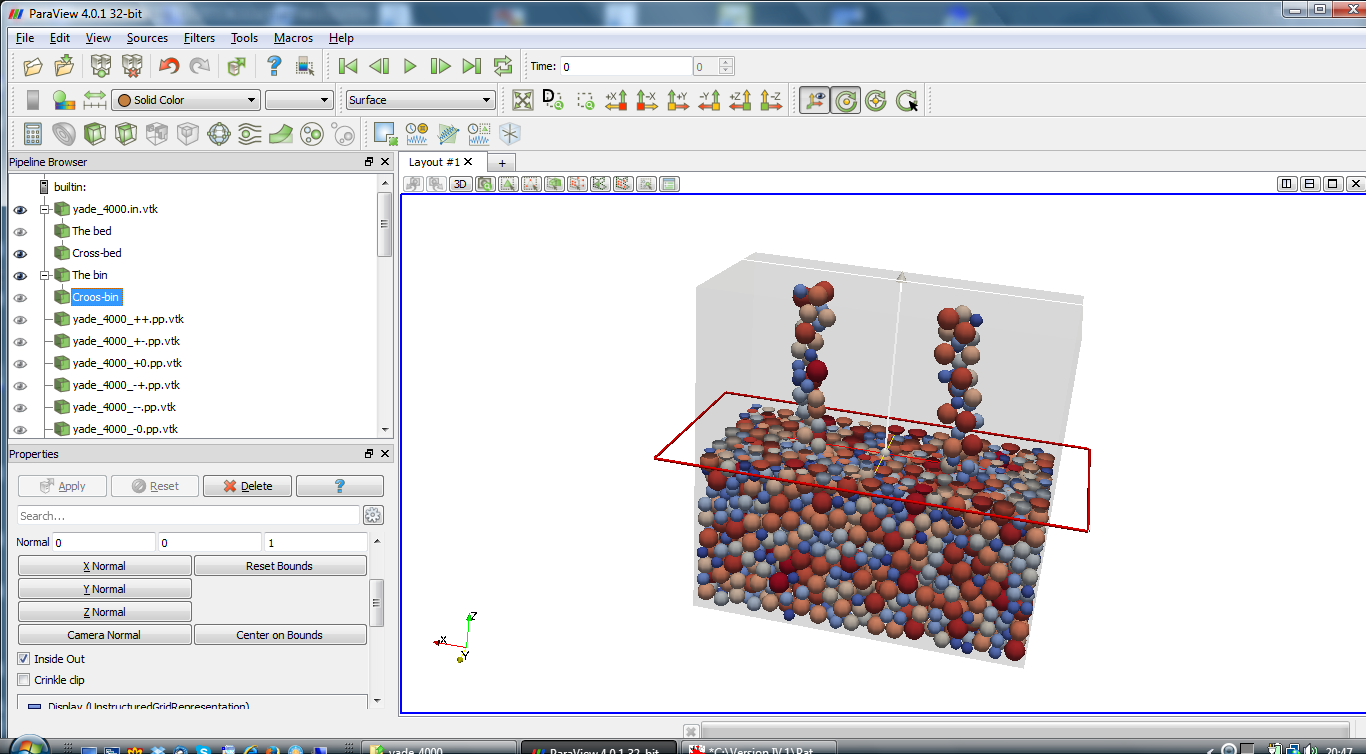Uncheck the Inside Out option
The image size is (1366, 754).
coord(22,658)
